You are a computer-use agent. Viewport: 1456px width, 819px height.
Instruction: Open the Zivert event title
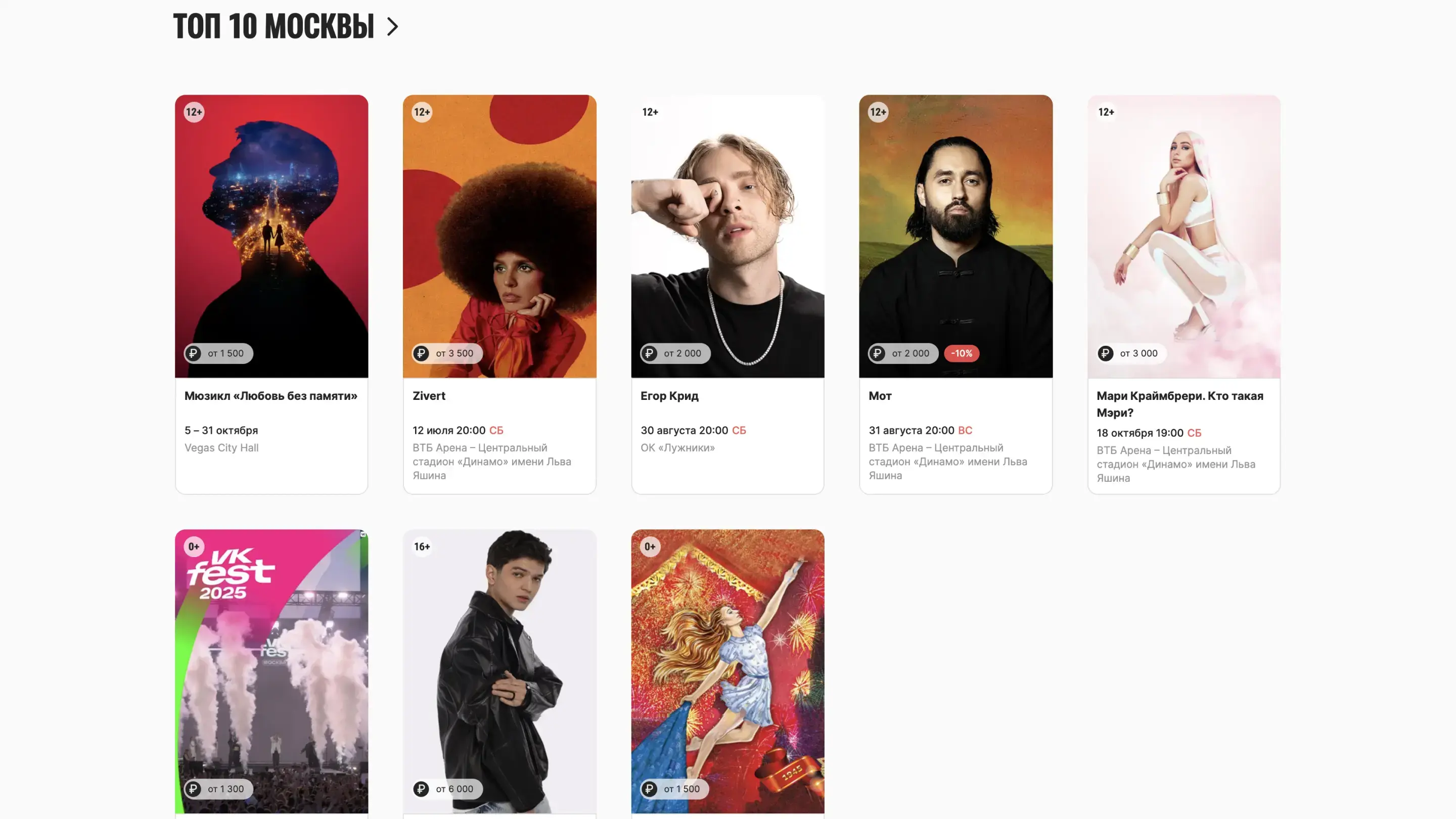point(429,396)
